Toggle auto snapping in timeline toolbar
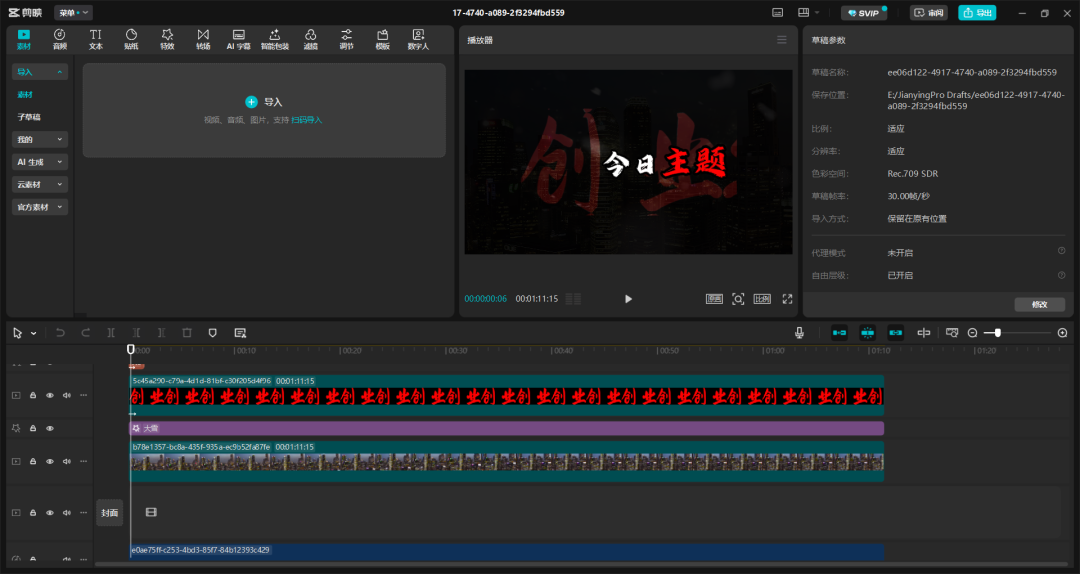The height and width of the screenshot is (574, 1080). click(x=867, y=333)
